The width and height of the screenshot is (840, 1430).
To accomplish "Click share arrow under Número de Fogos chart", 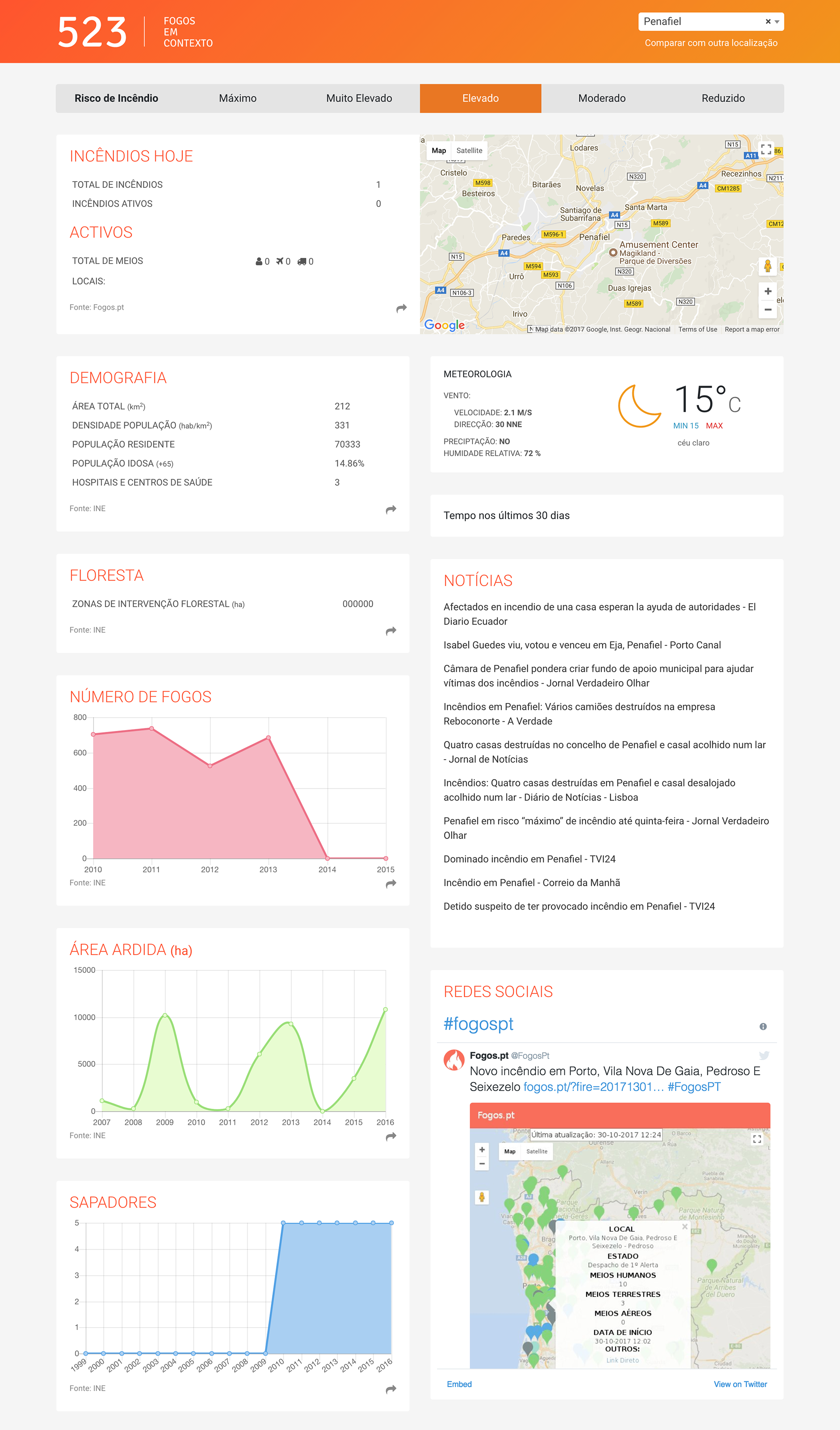I will 391,884.
